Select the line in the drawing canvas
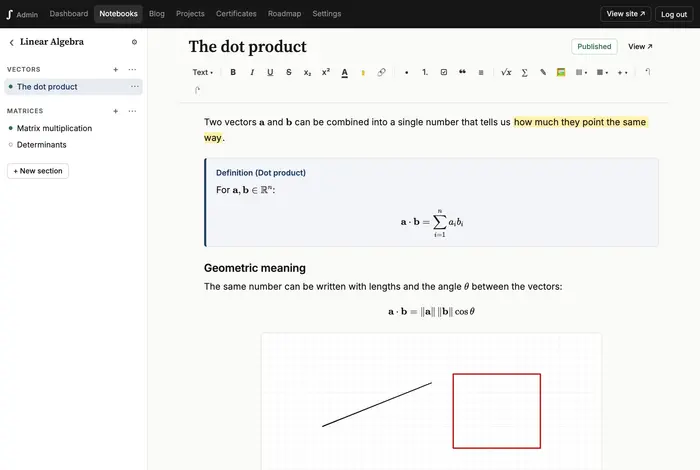 (377, 404)
